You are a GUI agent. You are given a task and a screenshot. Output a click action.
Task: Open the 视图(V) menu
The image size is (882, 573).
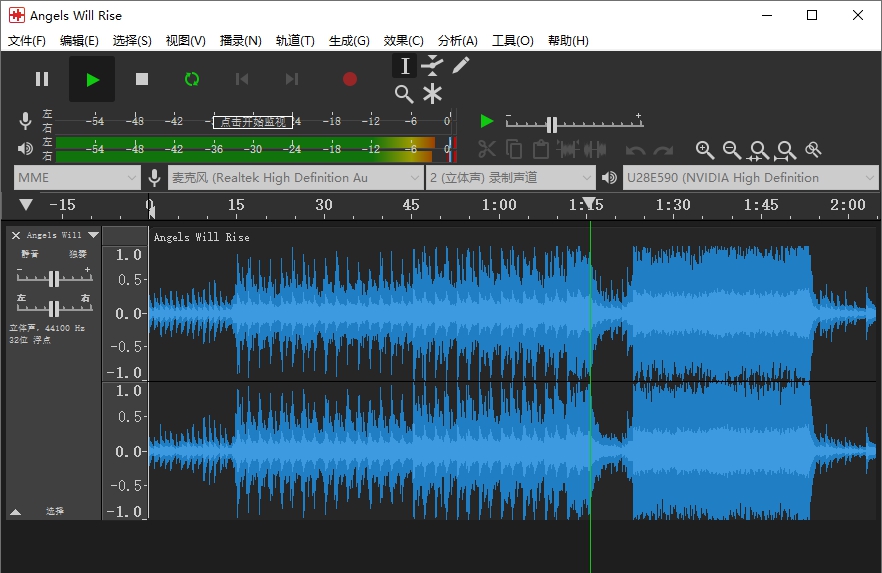click(x=186, y=40)
